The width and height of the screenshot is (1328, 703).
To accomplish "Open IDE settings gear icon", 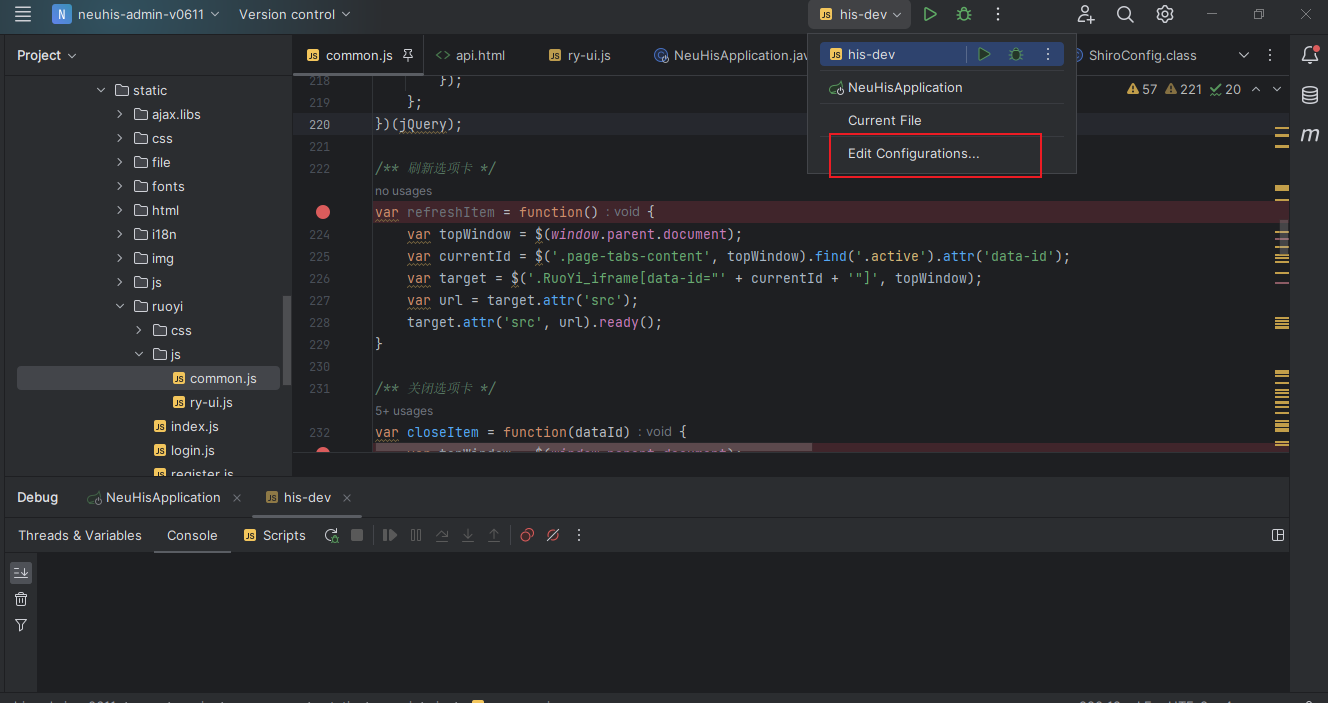I will 1165,14.
